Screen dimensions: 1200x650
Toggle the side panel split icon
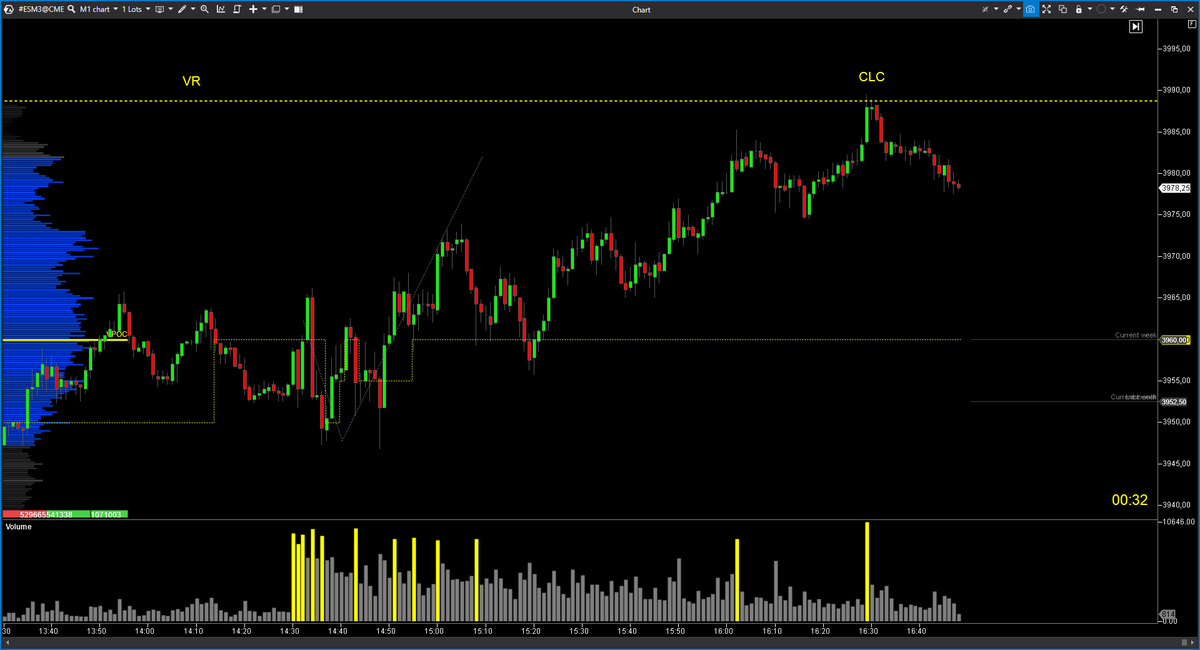[x=299, y=9]
